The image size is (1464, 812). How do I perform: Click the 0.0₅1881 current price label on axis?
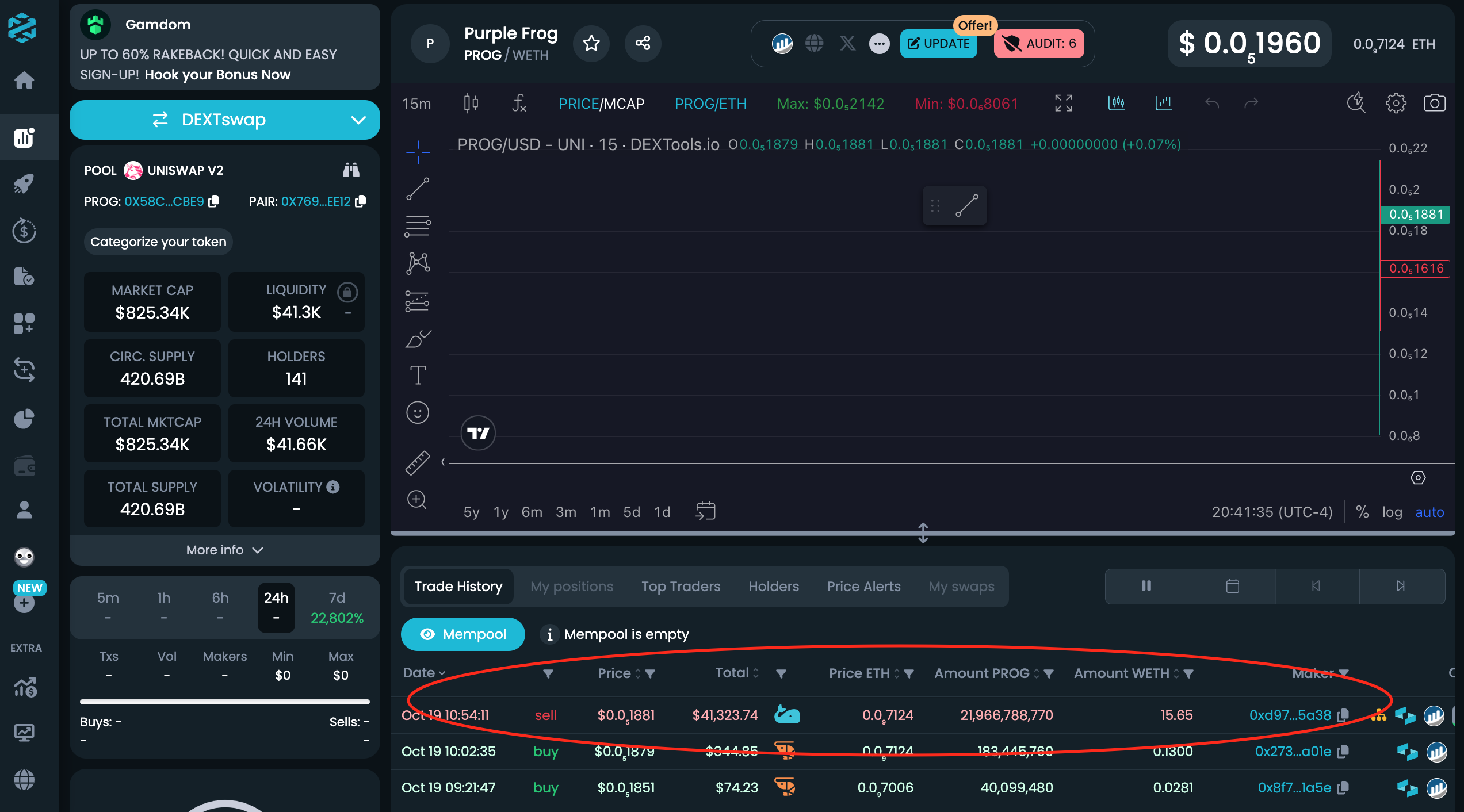tap(1415, 215)
